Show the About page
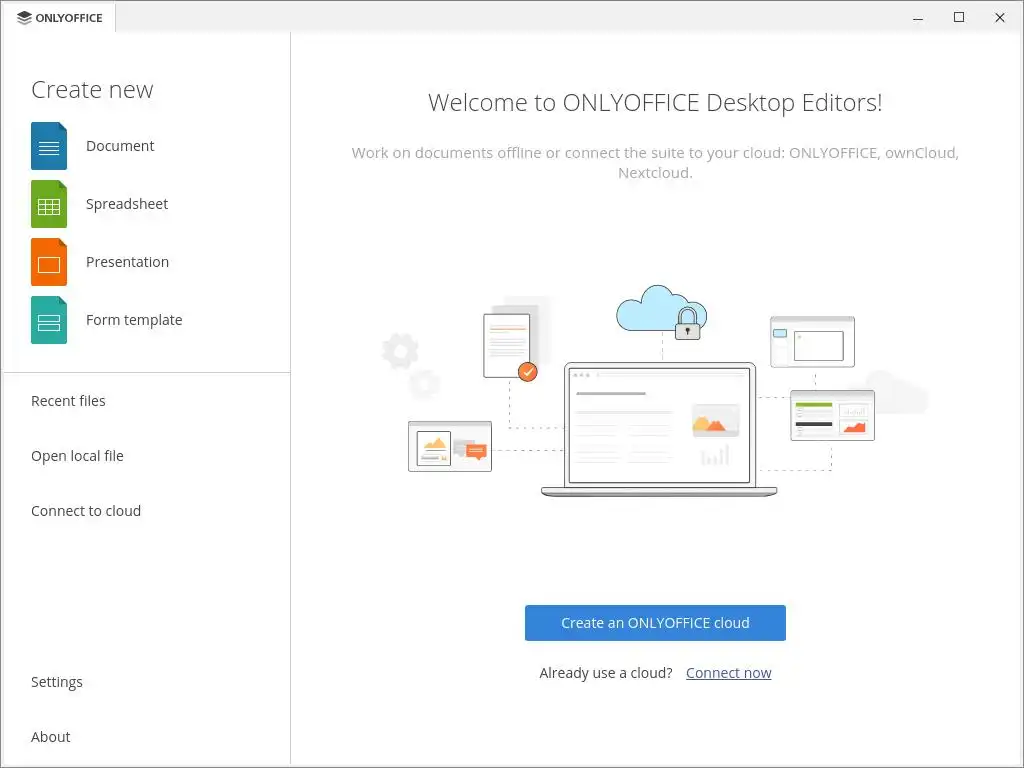The image size is (1024, 768). click(x=50, y=737)
